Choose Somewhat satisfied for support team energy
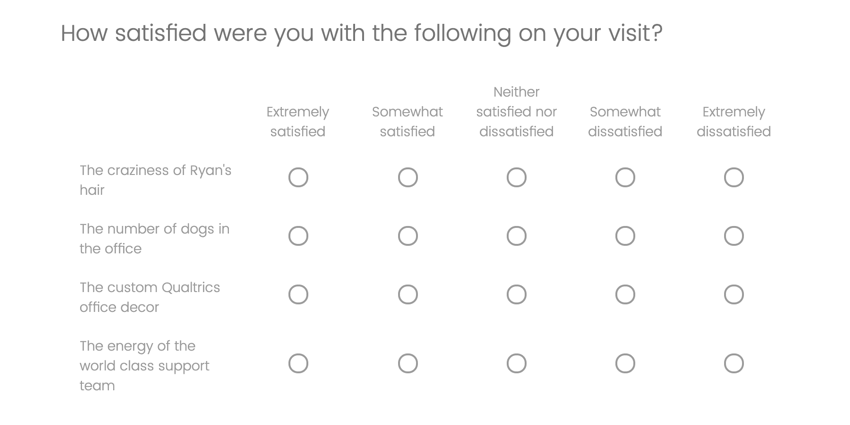 click(407, 363)
